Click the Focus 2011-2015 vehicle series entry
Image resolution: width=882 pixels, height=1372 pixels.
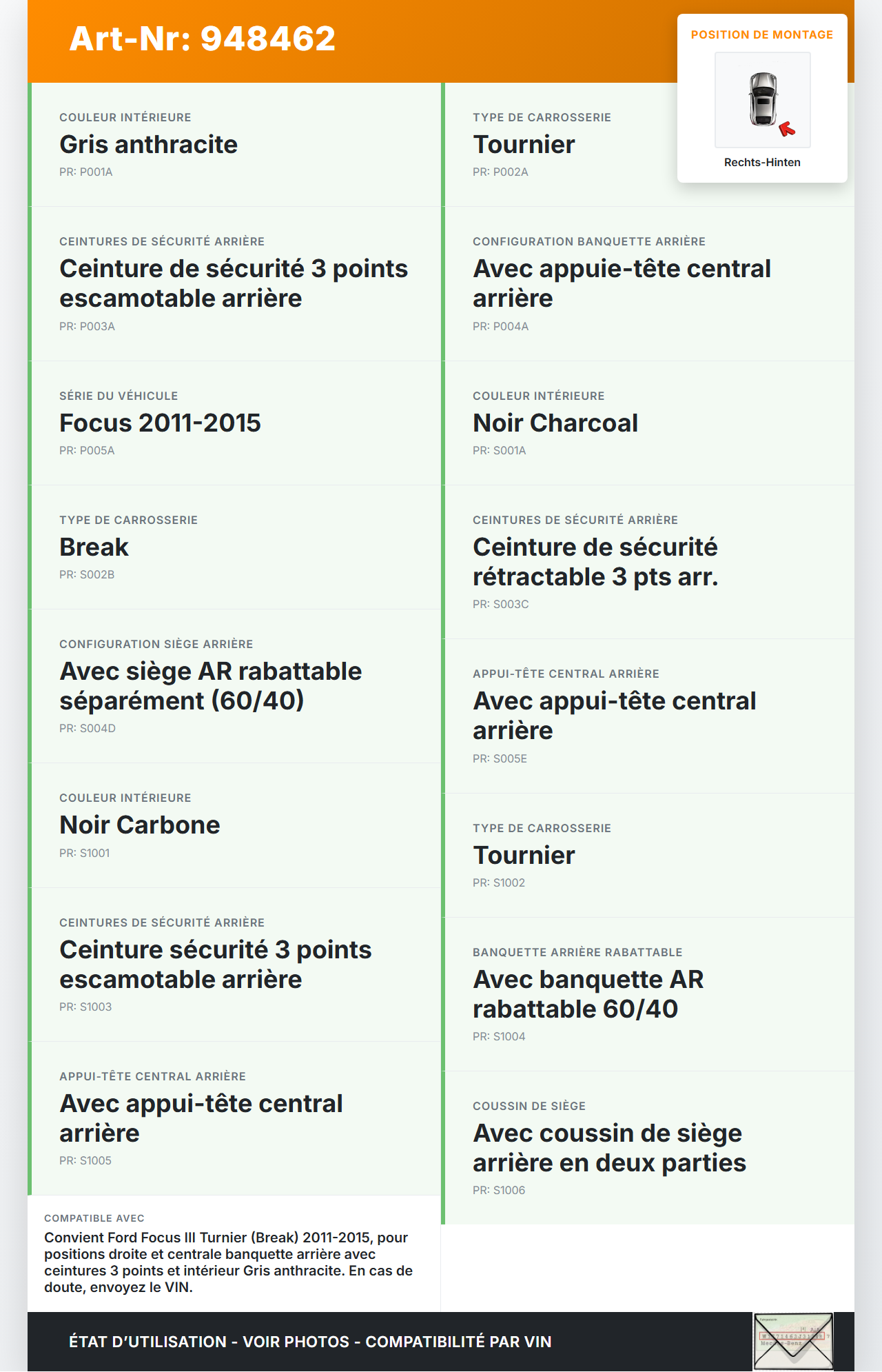tap(161, 423)
